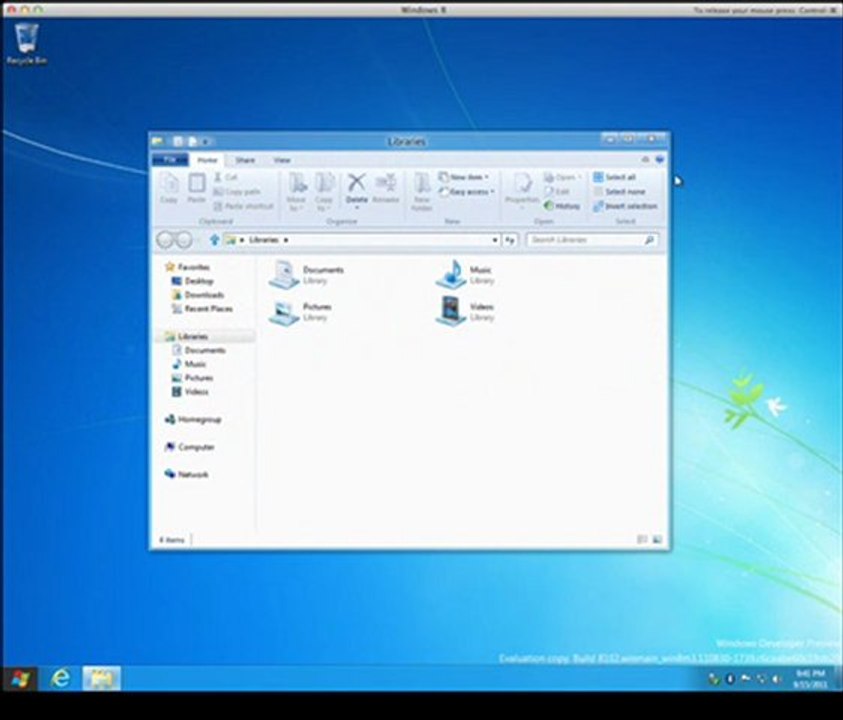
Task: Create a New folder from the ribbon
Action: click(422, 192)
